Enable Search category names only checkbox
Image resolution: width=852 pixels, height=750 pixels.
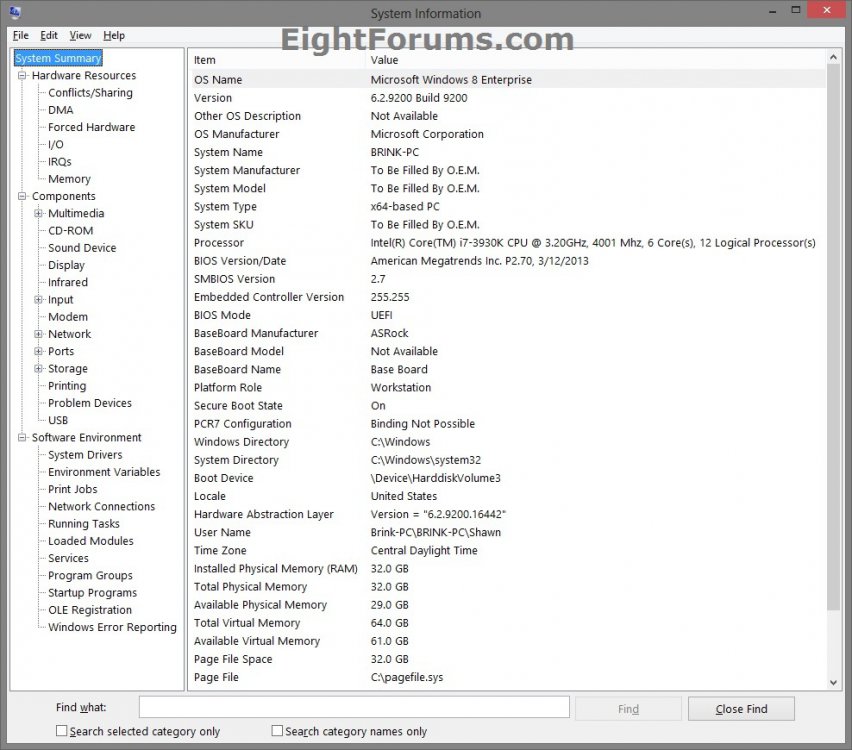coord(277,731)
